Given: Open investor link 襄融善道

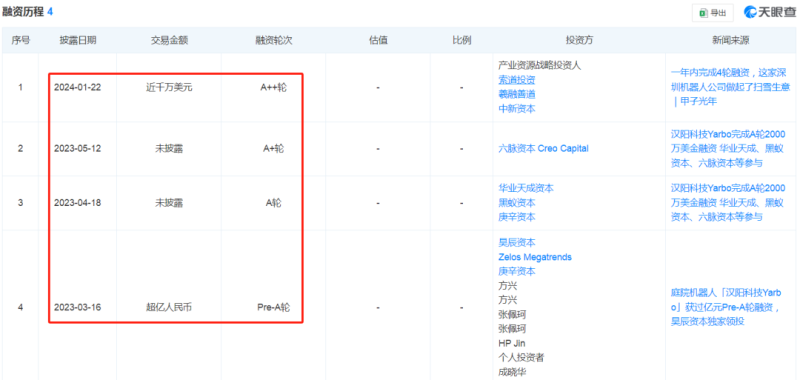Looking at the screenshot, I should point(516,94).
